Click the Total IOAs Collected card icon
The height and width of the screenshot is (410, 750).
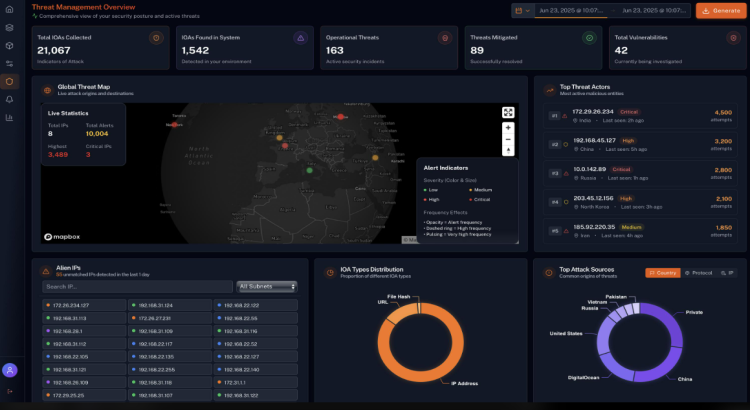(156, 38)
